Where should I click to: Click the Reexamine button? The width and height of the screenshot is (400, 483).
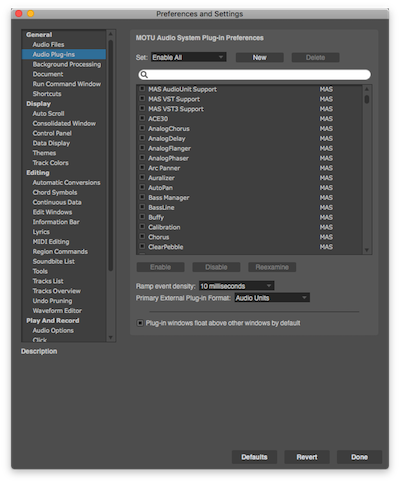272,267
